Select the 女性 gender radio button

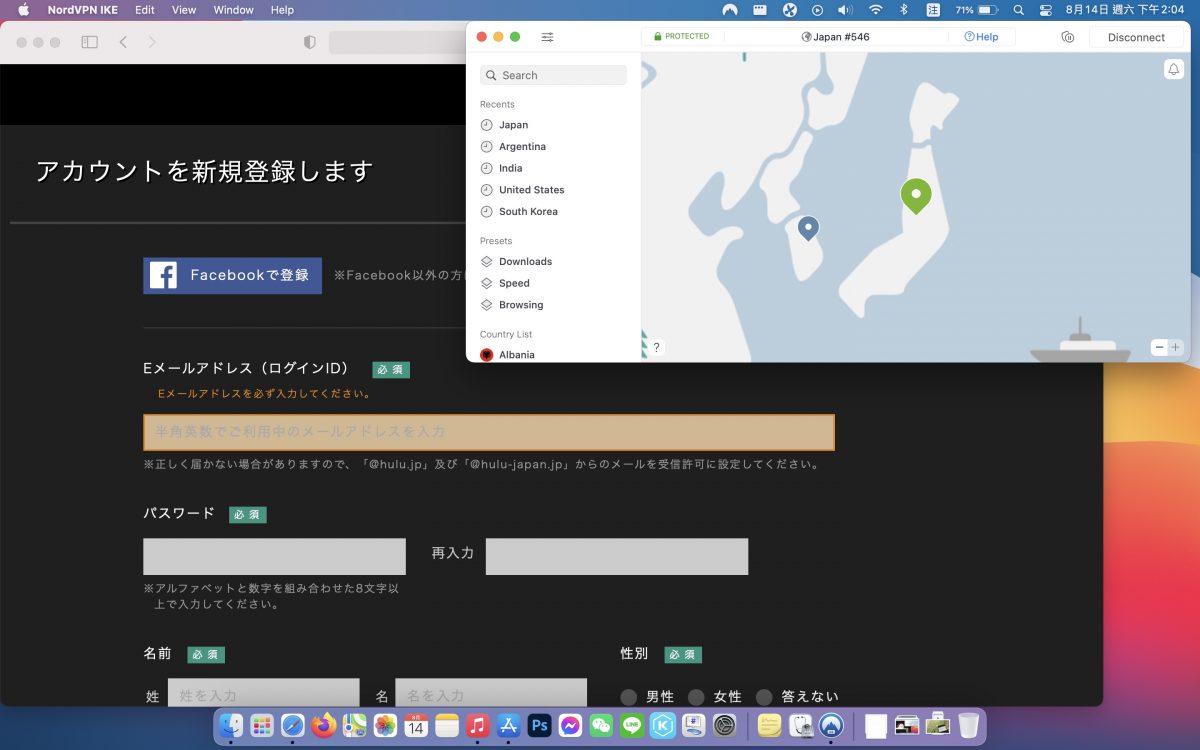pos(696,697)
